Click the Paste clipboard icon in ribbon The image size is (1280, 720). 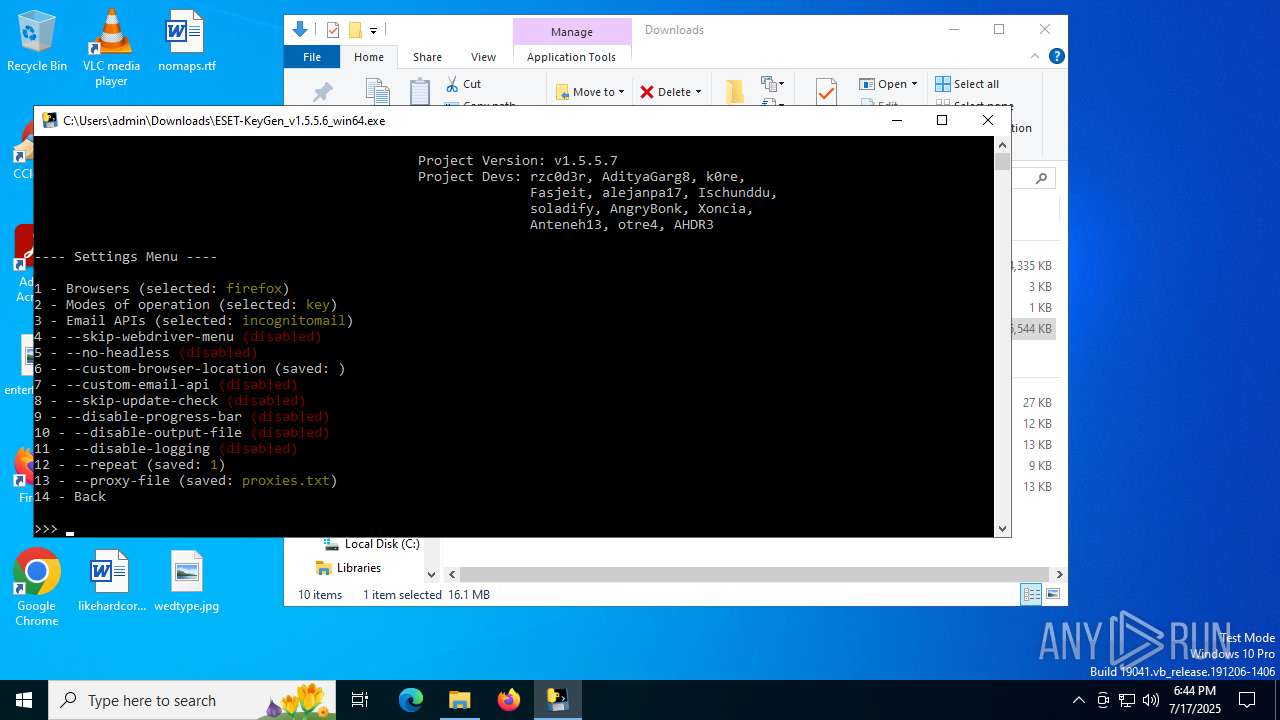pos(420,92)
